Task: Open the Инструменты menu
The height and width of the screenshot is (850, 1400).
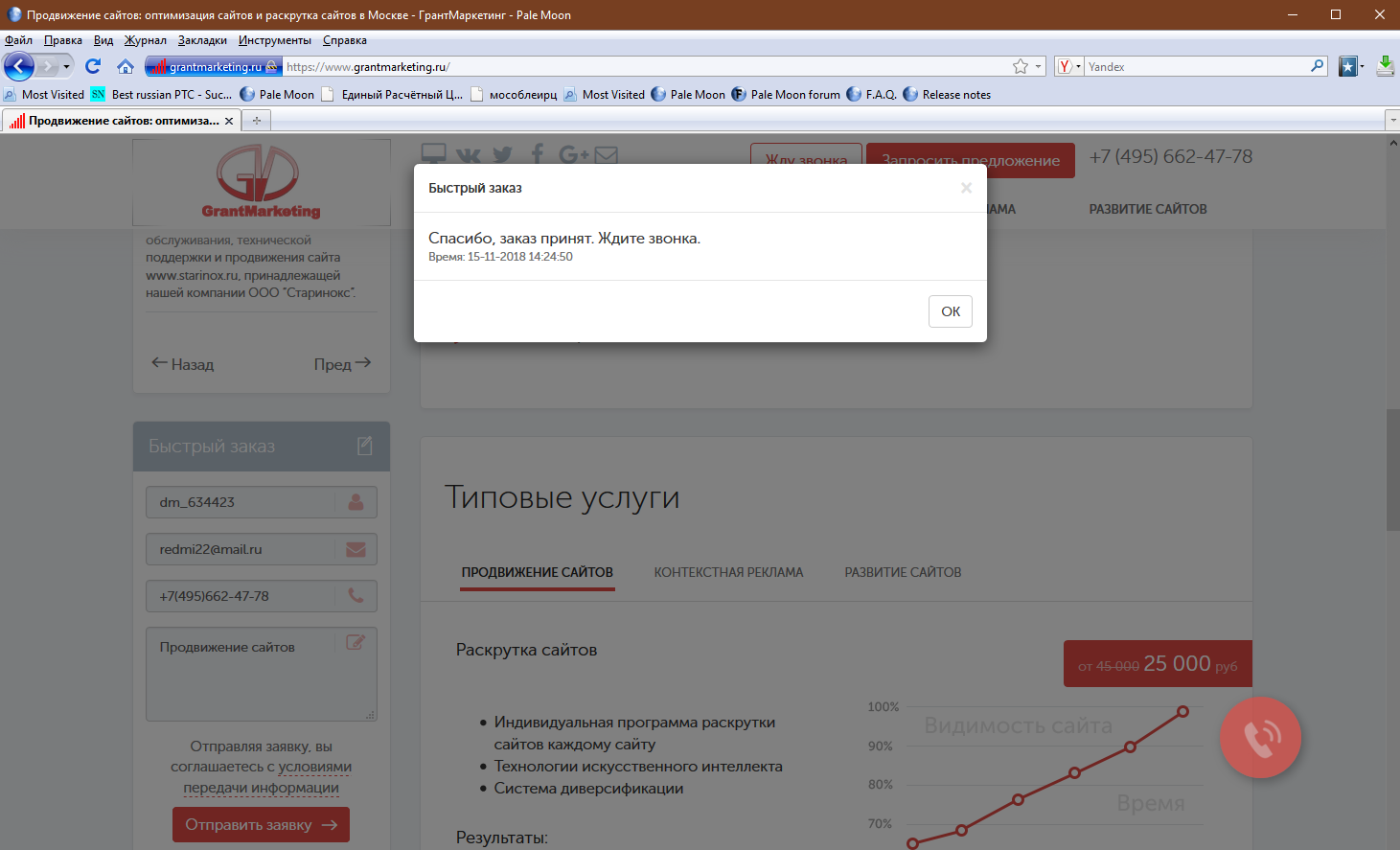Action: coord(275,40)
